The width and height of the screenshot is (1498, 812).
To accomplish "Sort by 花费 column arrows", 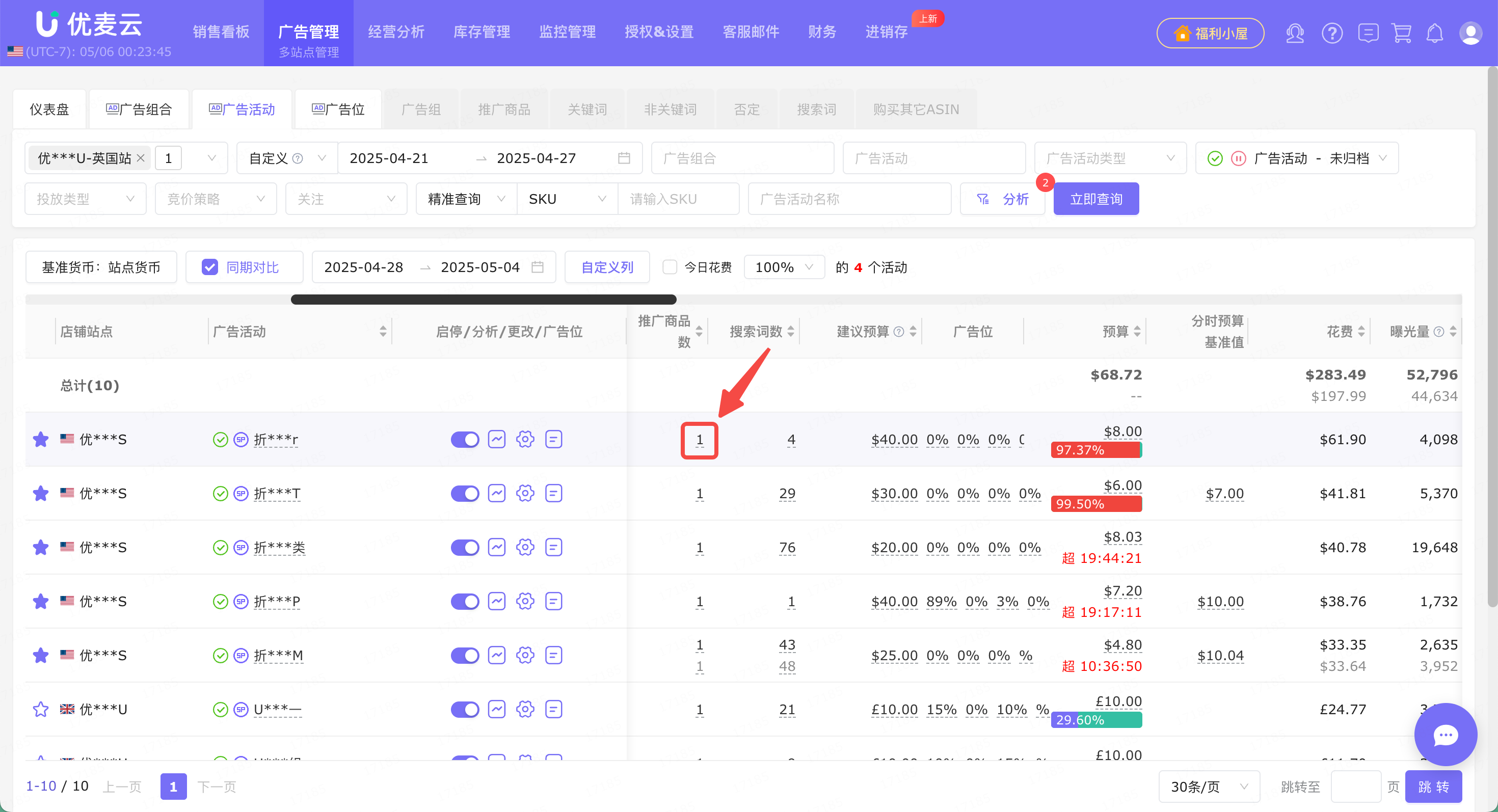I will (x=1361, y=332).
